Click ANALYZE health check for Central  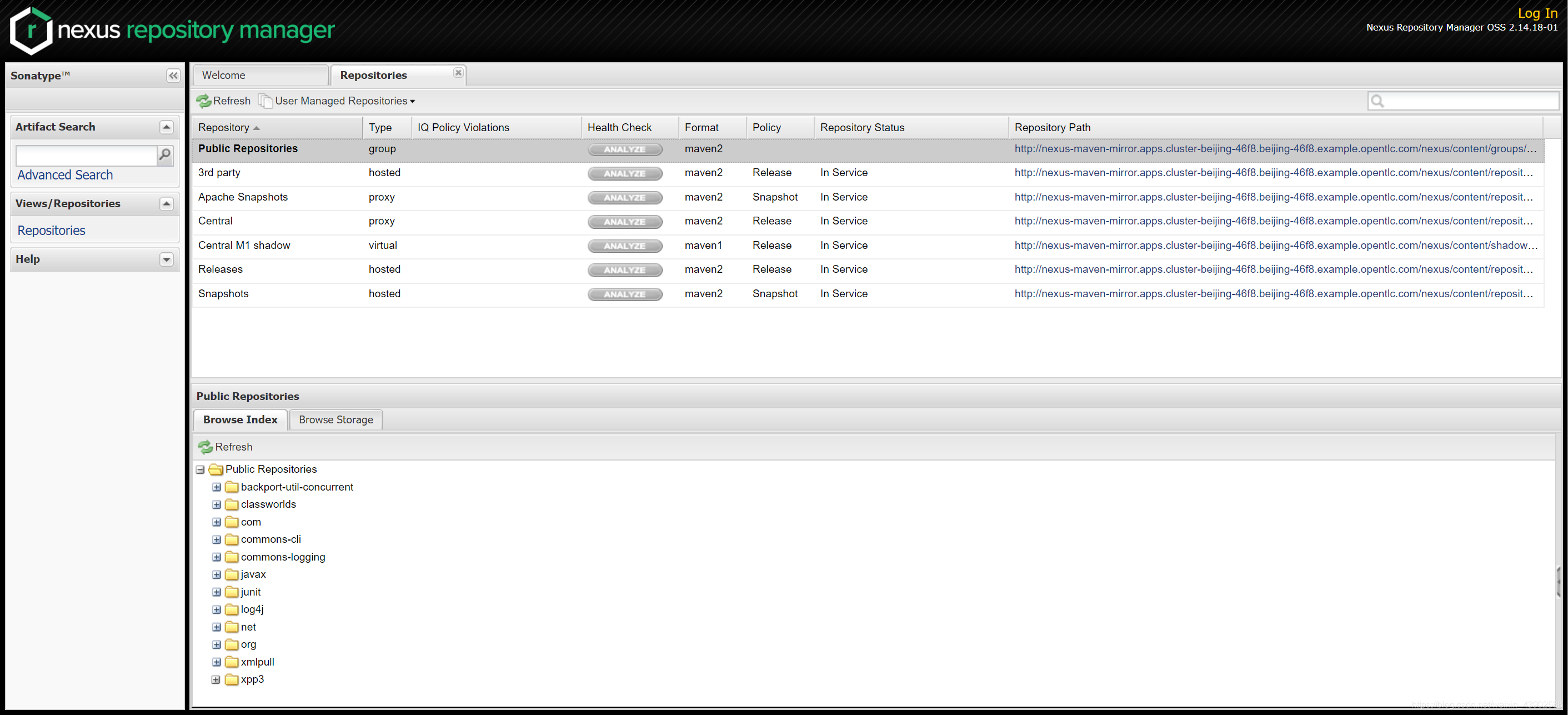pyautogui.click(x=624, y=222)
